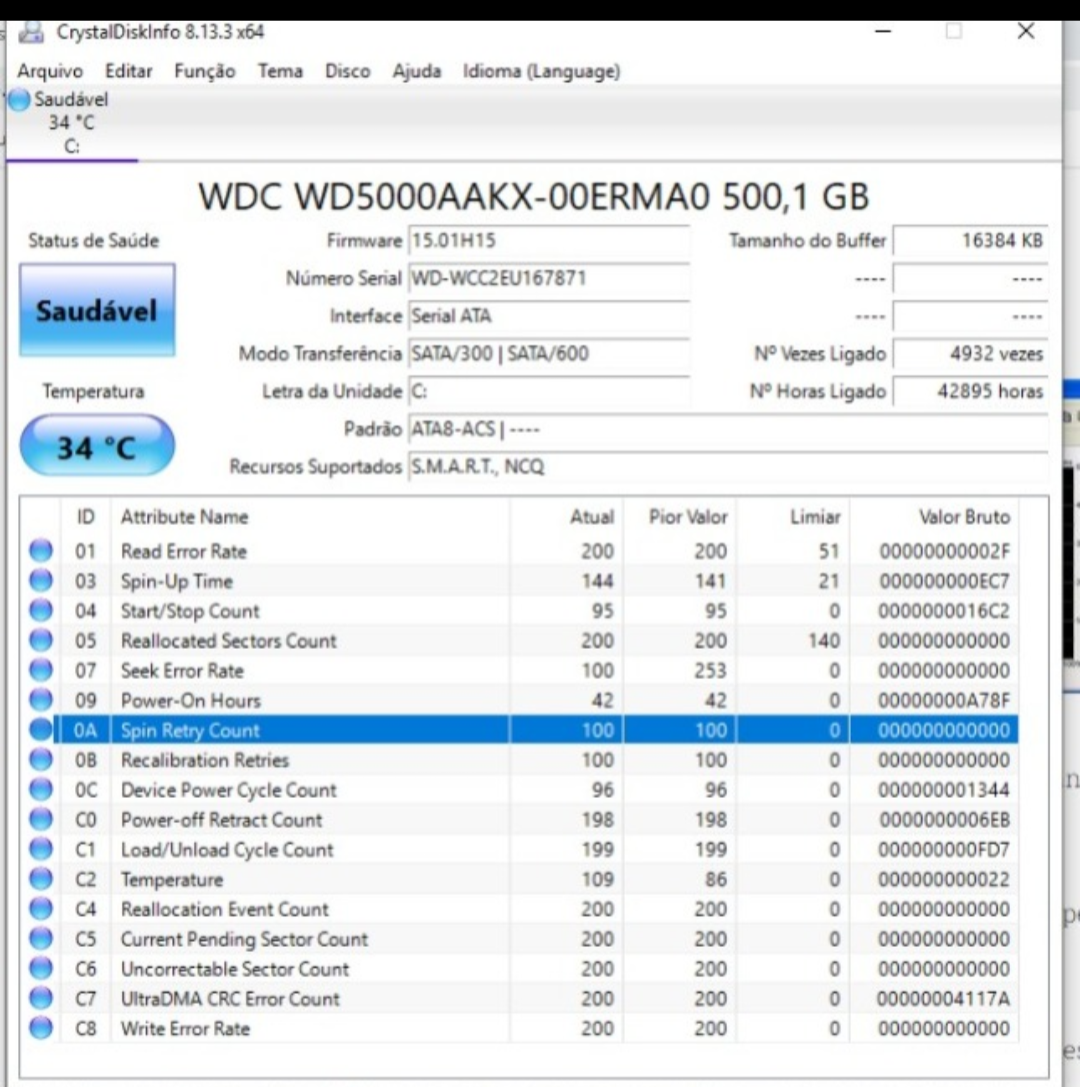Click the Firmware field 15.01H15
Image resolution: width=1080 pixels, height=1087 pixels.
pos(549,241)
